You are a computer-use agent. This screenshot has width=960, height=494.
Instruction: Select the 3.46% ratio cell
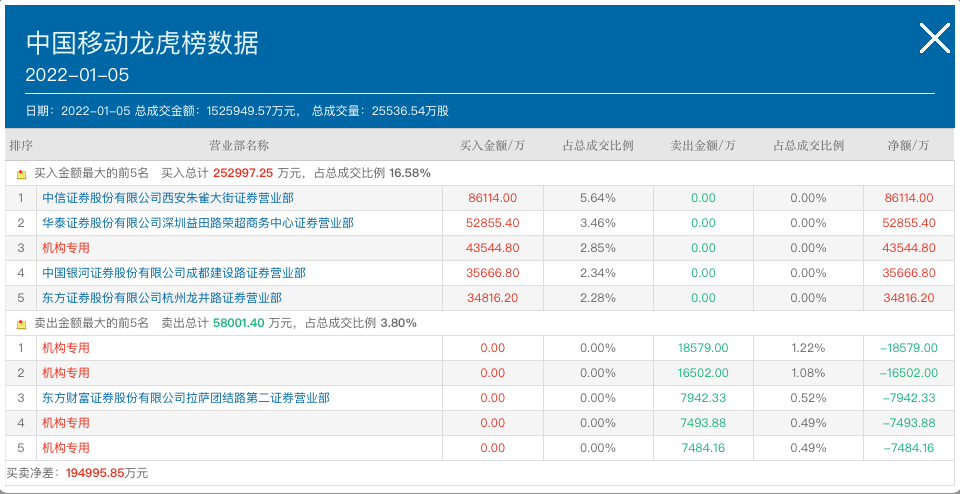598,223
